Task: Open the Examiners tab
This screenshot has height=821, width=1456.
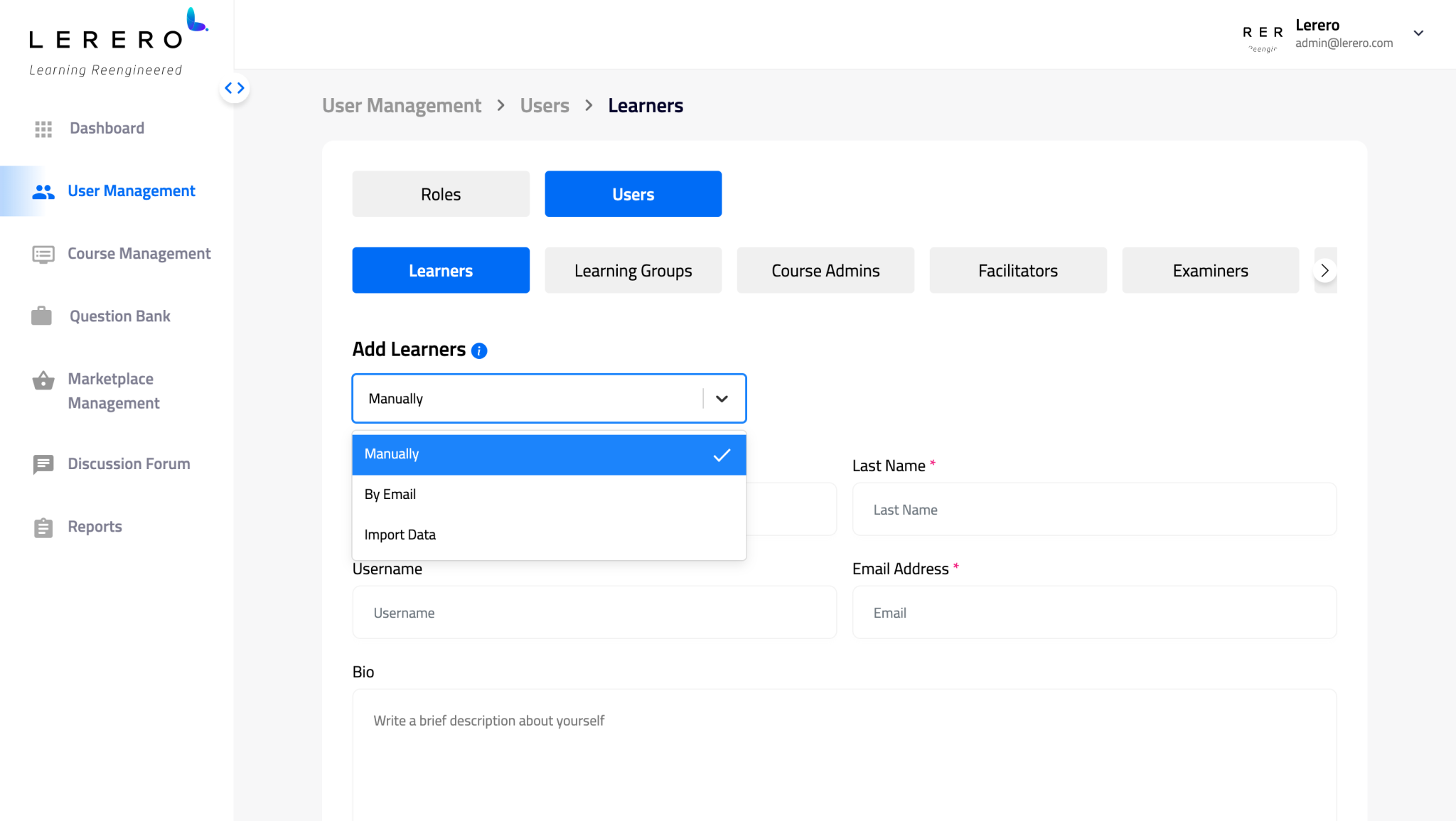Action: coord(1211,270)
